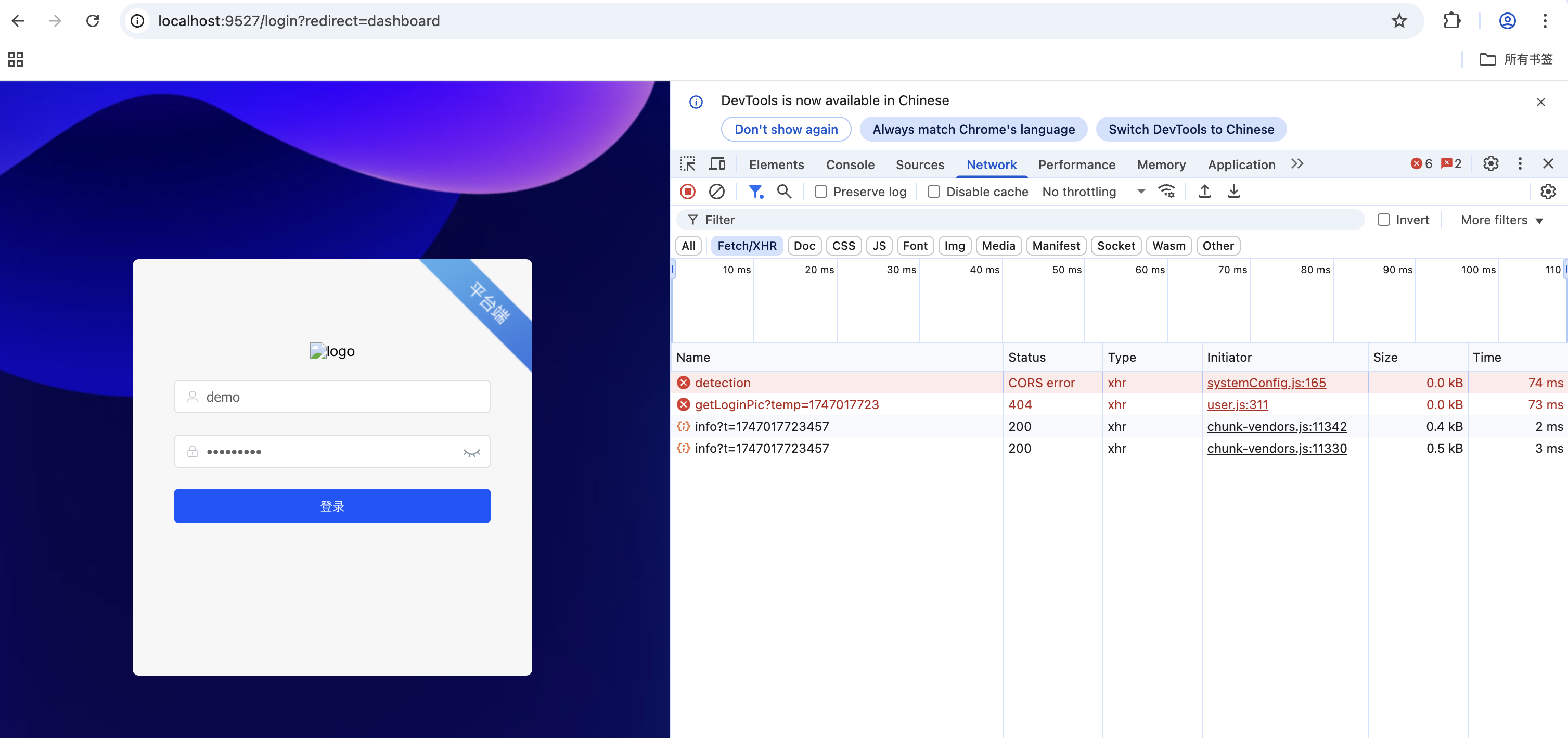Open the Chrome profile avatar
This screenshot has height=738, width=1568.
(x=1507, y=21)
